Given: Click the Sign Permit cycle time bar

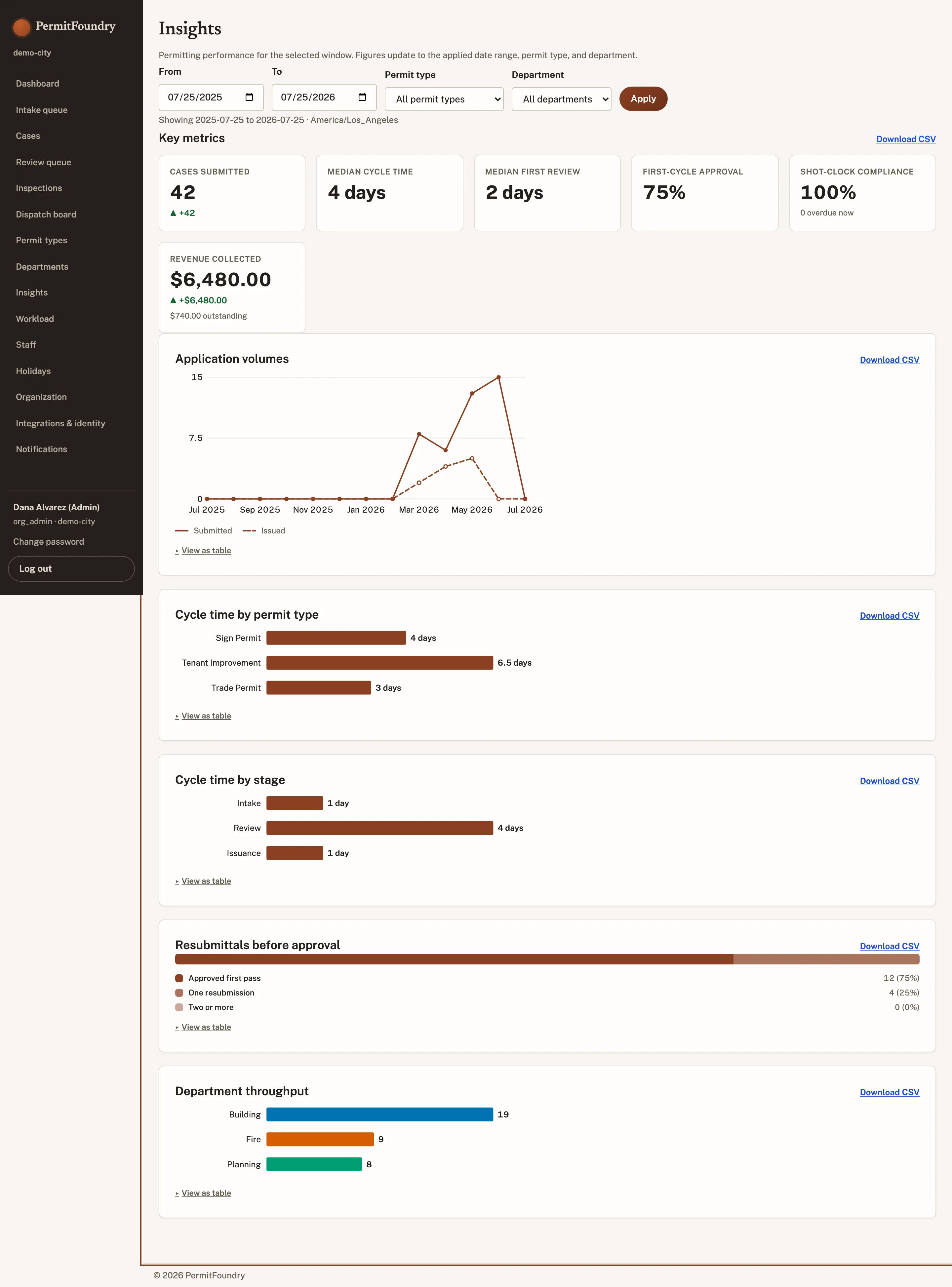Looking at the screenshot, I should pyautogui.click(x=336, y=638).
